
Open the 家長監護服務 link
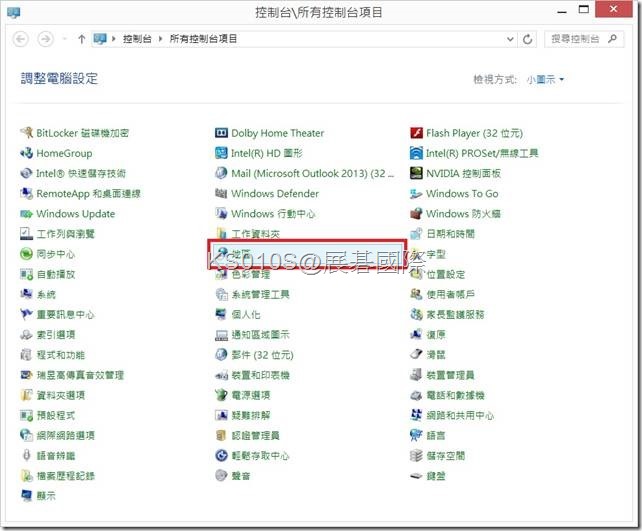(455, 314)
